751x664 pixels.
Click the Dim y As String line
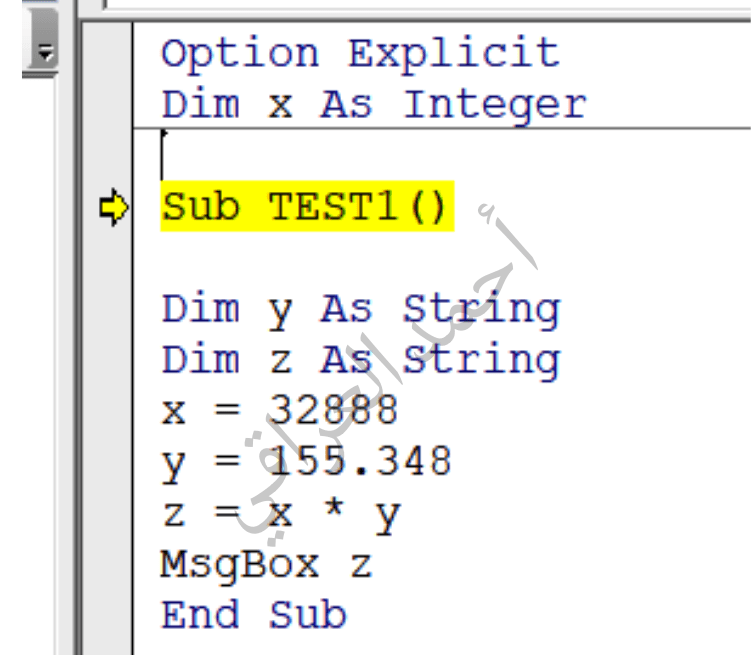(360, 310)
